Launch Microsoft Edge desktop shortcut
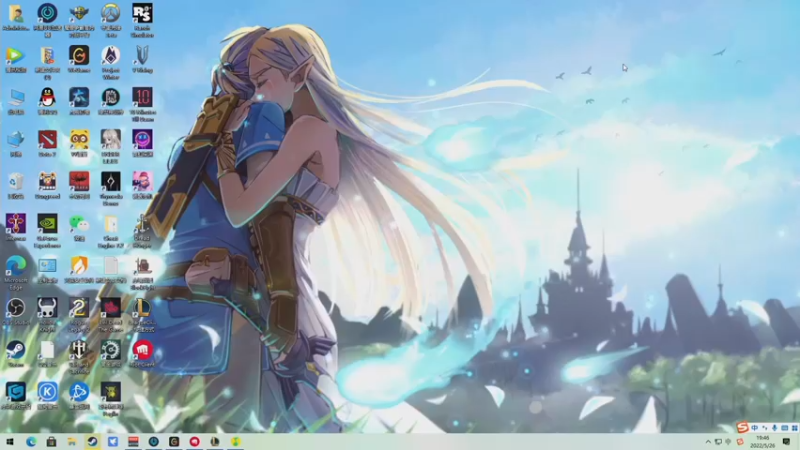The width and height of the screenshot is (800, 450). (x=16, y=266)
